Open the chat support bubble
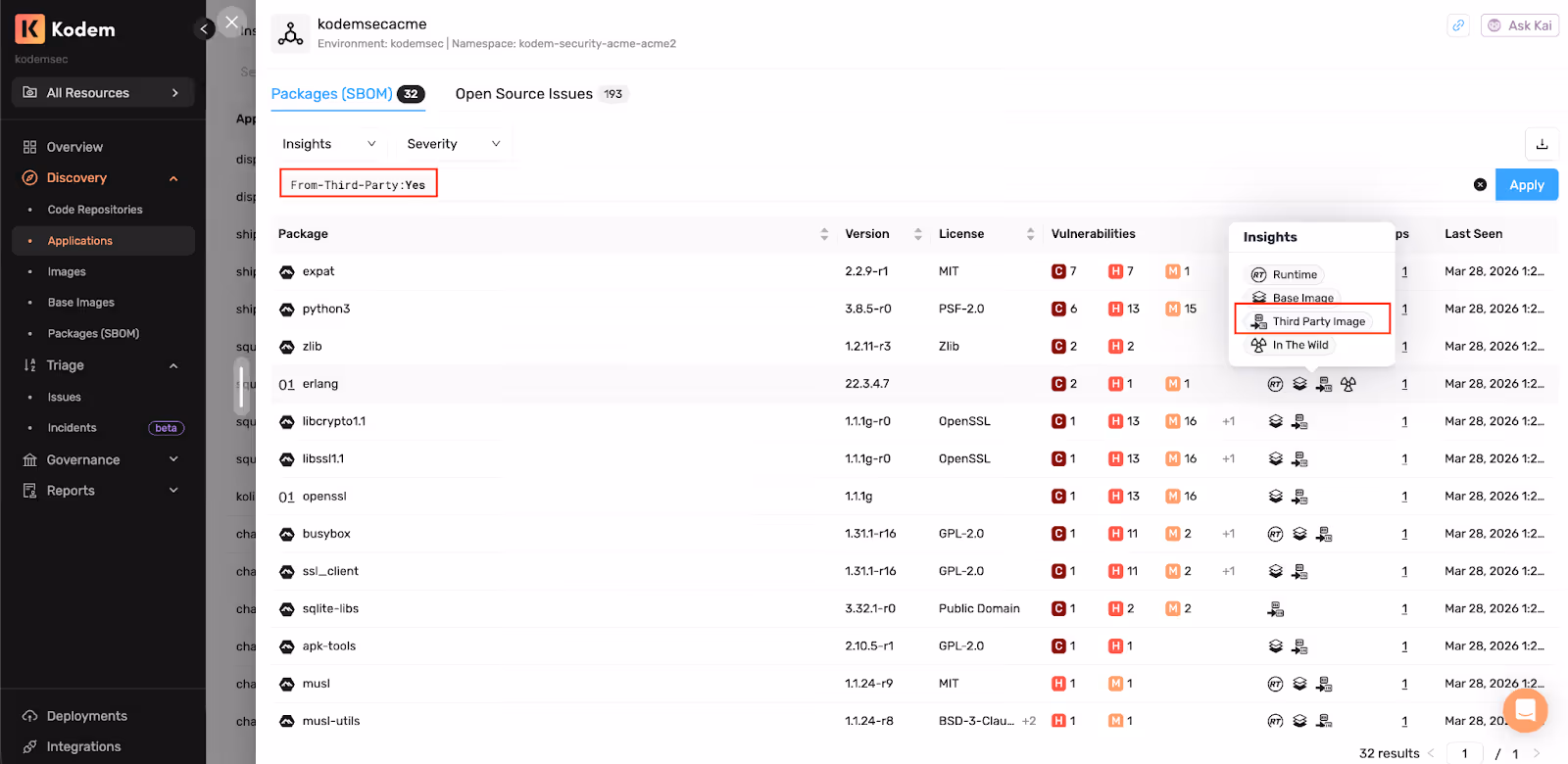This screenshot has height=764, width=1568. click(x=1525, y=709)
